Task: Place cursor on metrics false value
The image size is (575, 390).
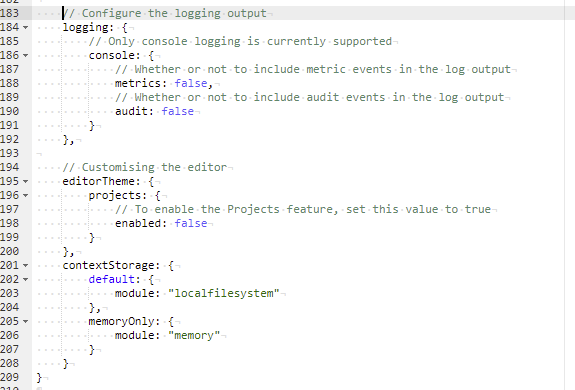Action: click(191, 83)
